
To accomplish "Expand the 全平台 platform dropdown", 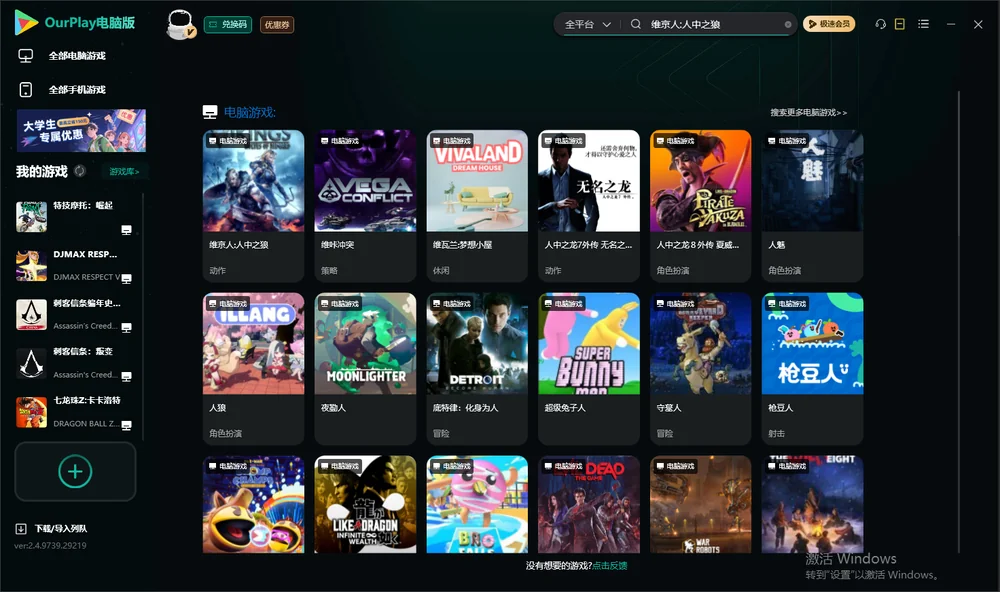I will click(x=587, y=24).
